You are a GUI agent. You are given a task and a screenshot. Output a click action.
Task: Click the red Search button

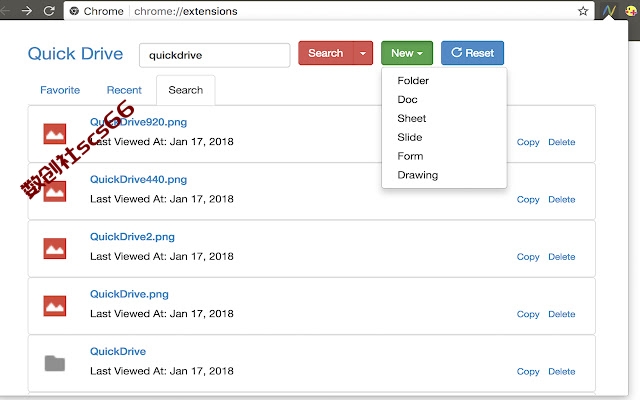(x=326, y=53)
